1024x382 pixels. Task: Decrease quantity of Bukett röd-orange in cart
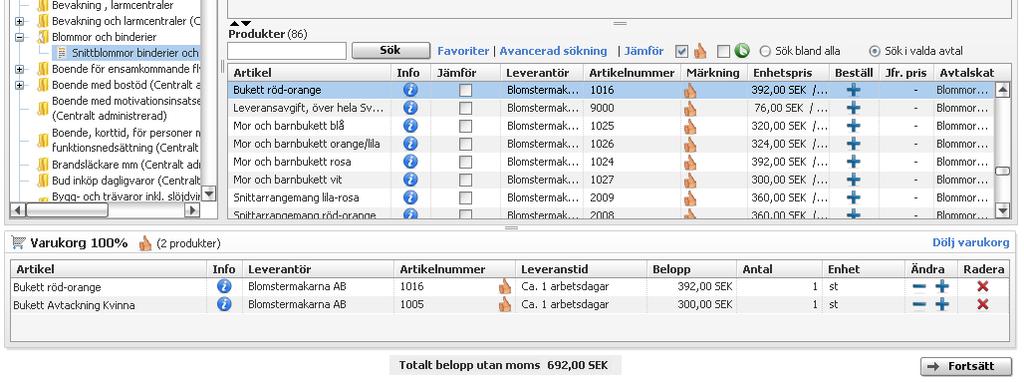[919, 287]
